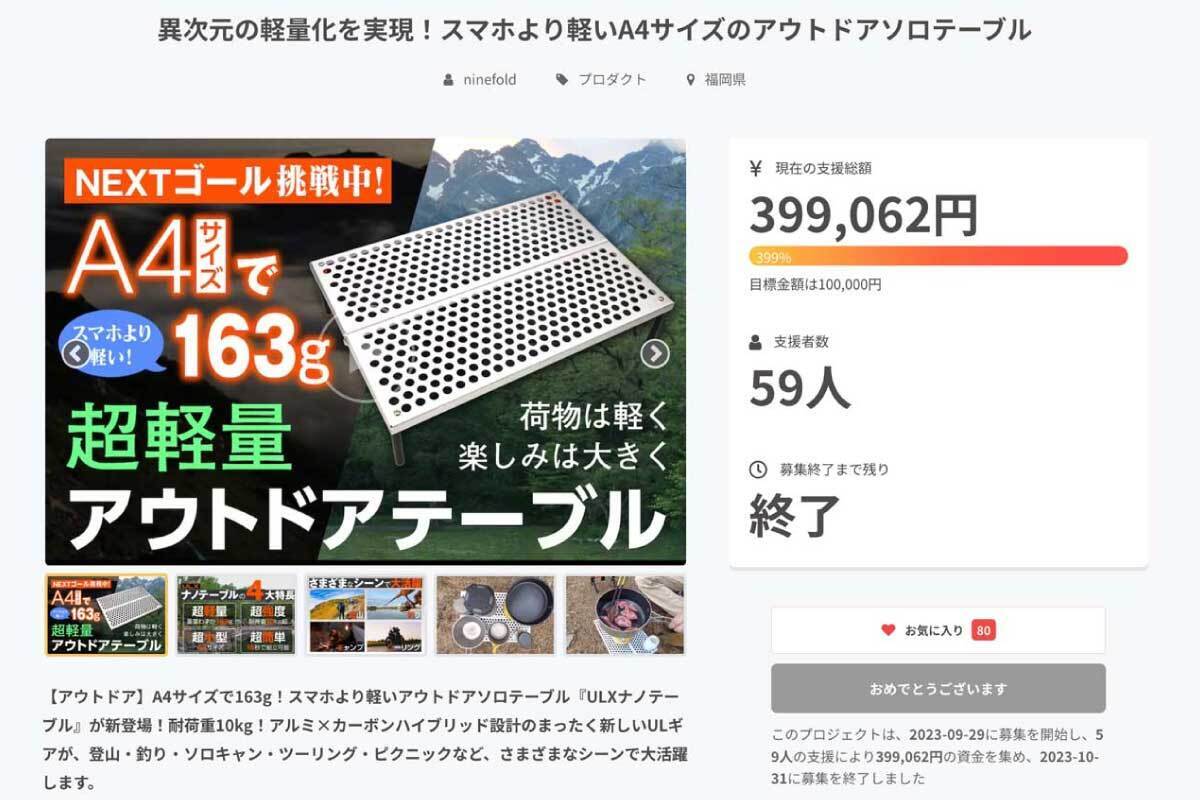Click the person icon beside 支援者数
Viewport: 1200px width, 800px height.
tap(756, 342)
